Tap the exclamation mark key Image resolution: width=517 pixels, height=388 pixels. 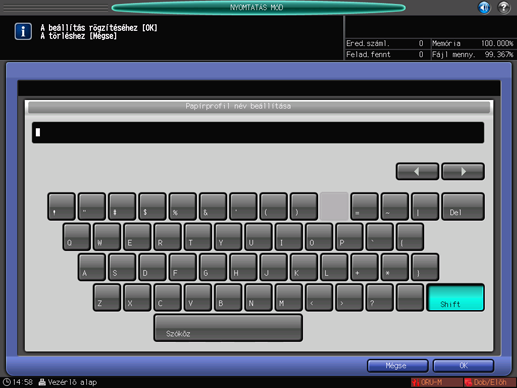(61, 206)
